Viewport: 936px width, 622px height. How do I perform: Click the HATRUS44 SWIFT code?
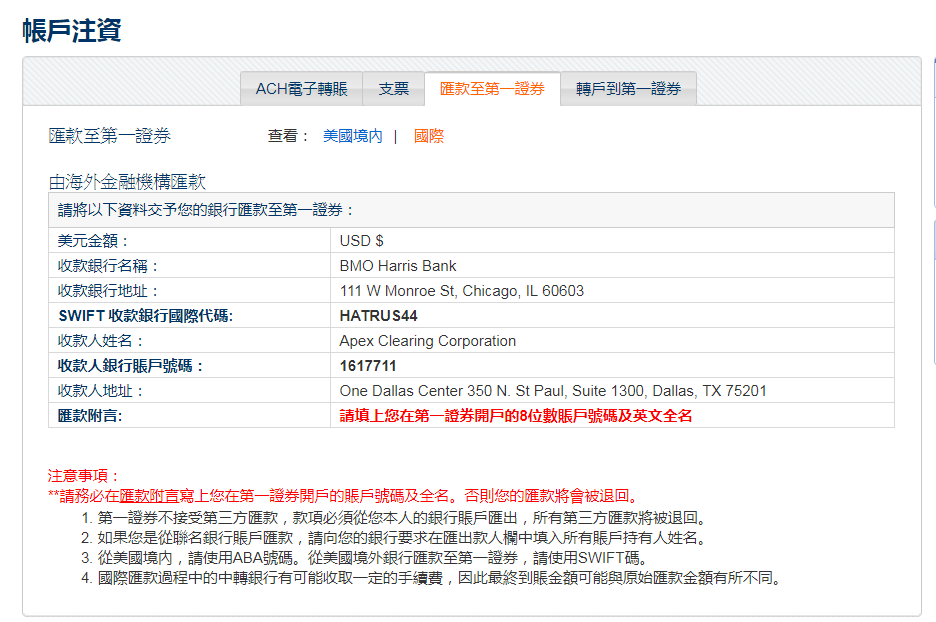[x=378, y=316]
